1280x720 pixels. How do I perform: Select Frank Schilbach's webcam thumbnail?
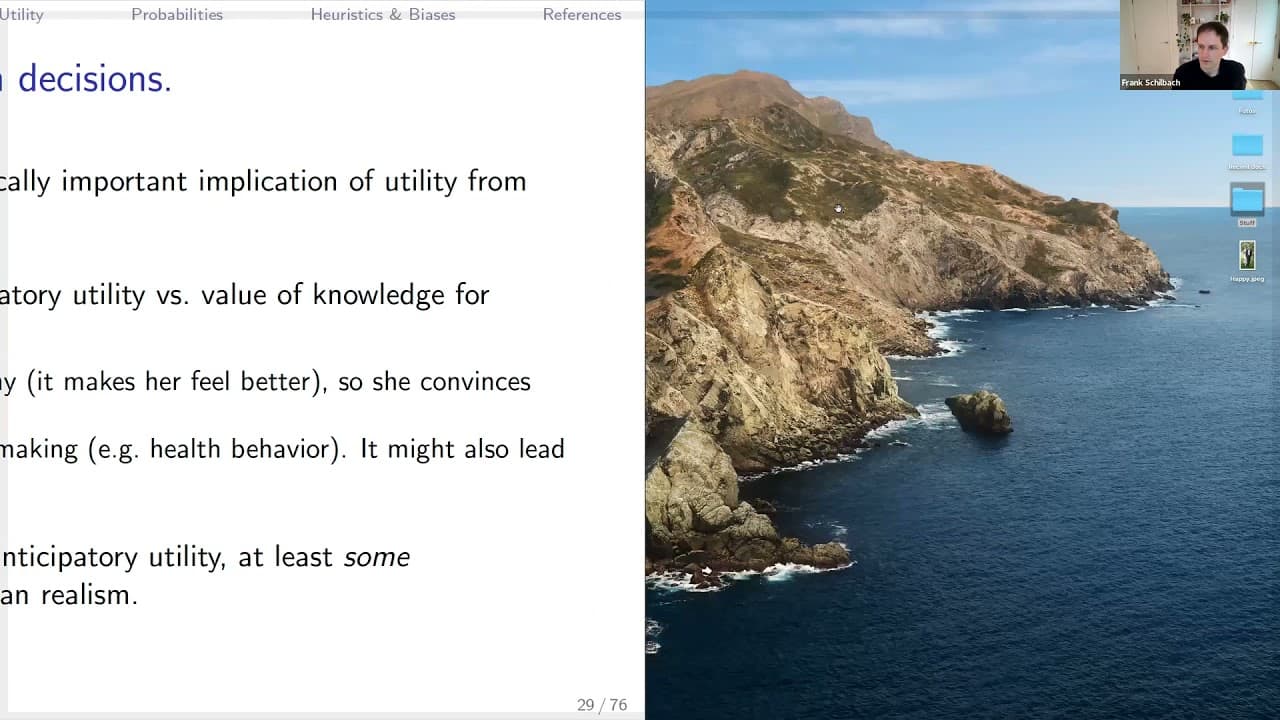pos(1199,45)
